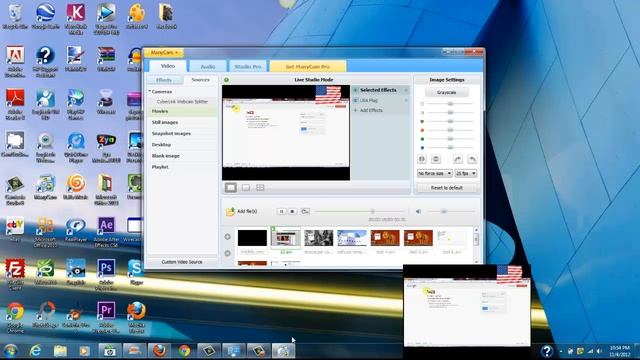Viewport: 640px width, 360px height.
Task: Mute the movie volume speaker icon
Action: click(x=418, y=211)
